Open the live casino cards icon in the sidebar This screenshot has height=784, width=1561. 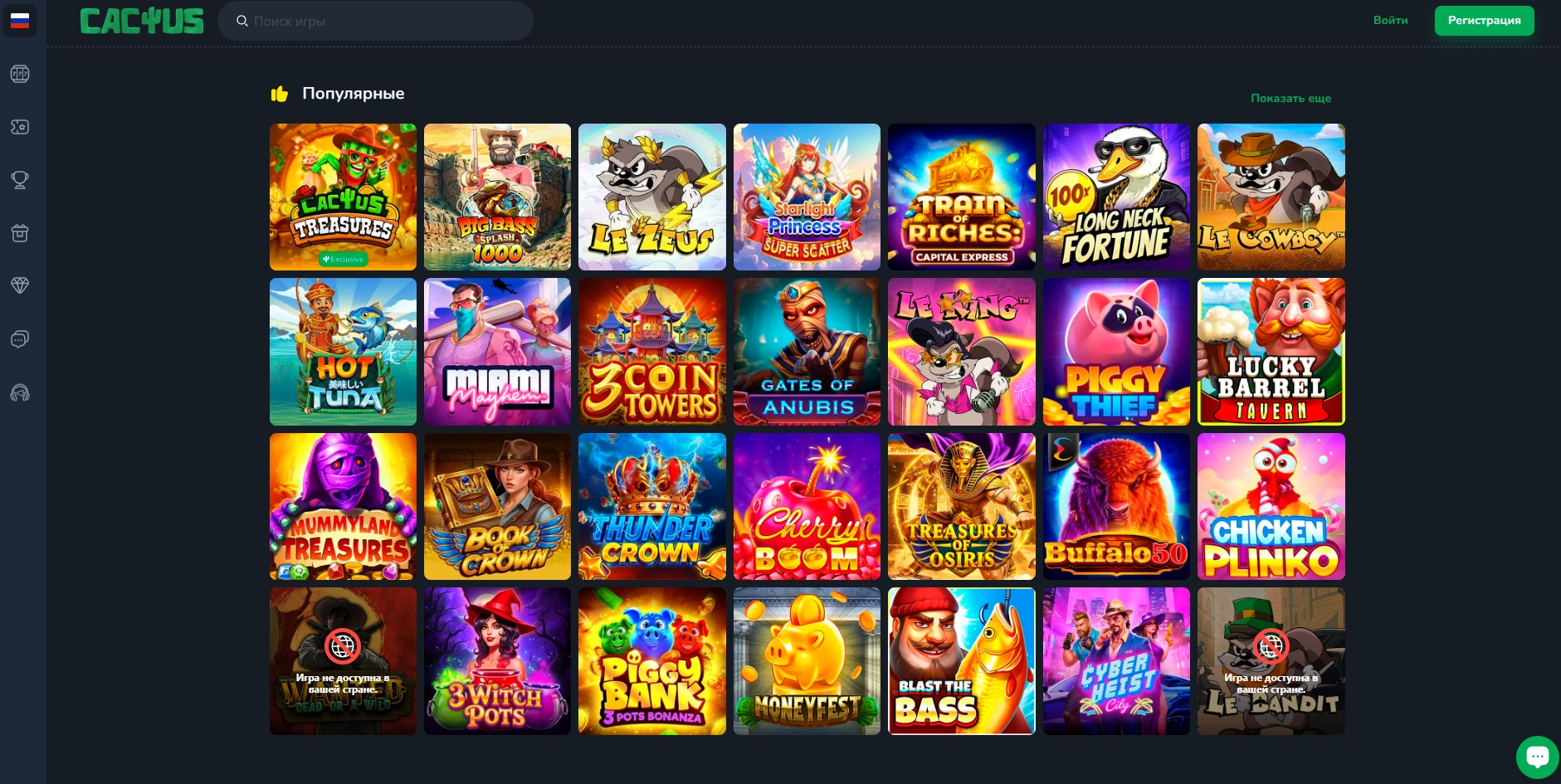[20, 127]
